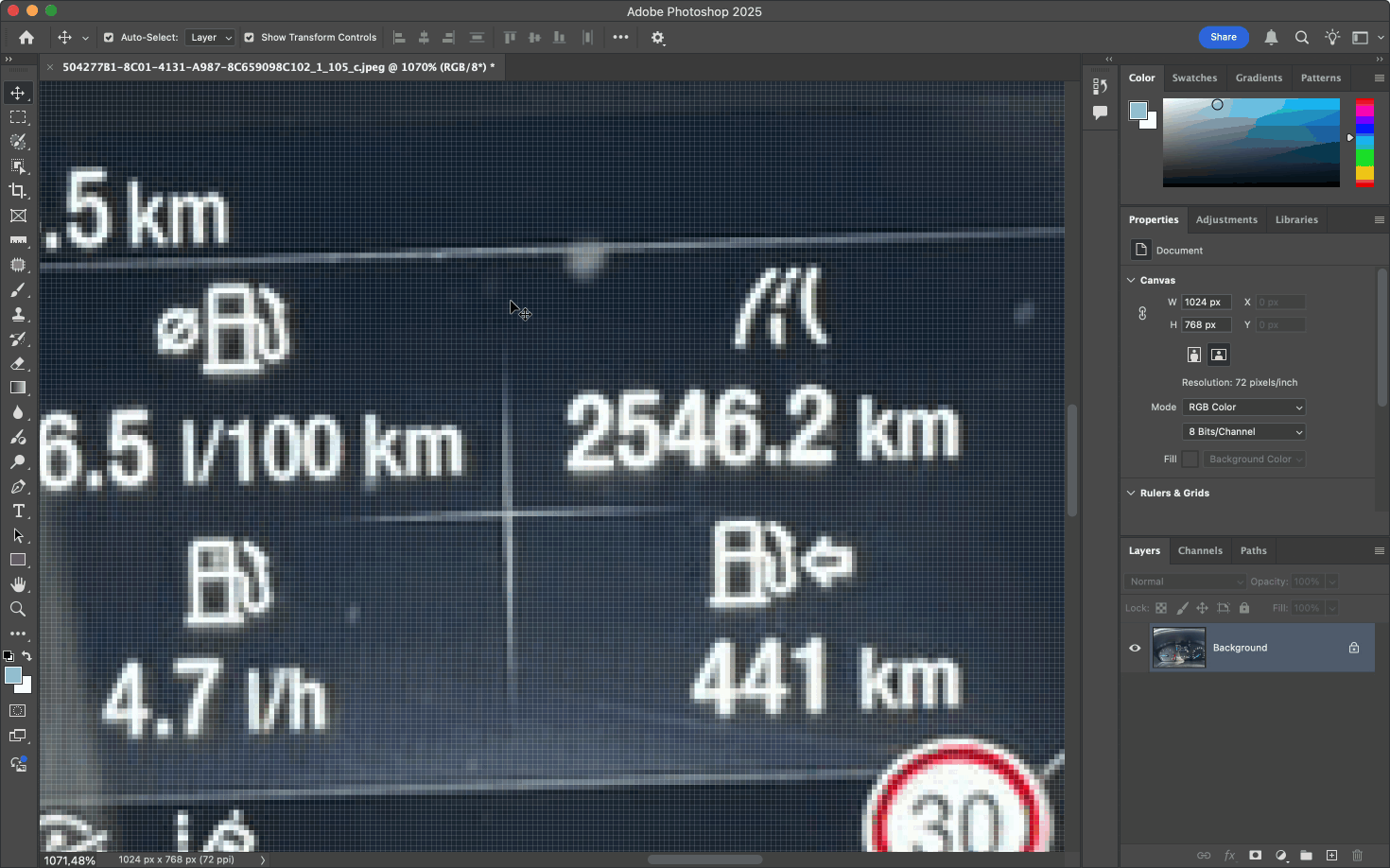Set canvas to portrait orientation
The height and width of the screenshot is (868, 1390).
[x=1194, y=355]
